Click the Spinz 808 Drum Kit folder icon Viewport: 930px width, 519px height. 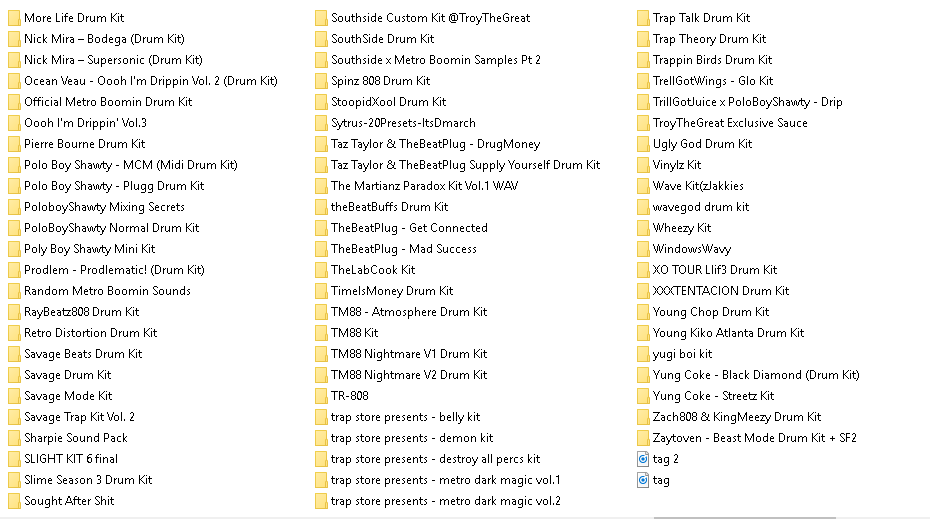(321, 81)
